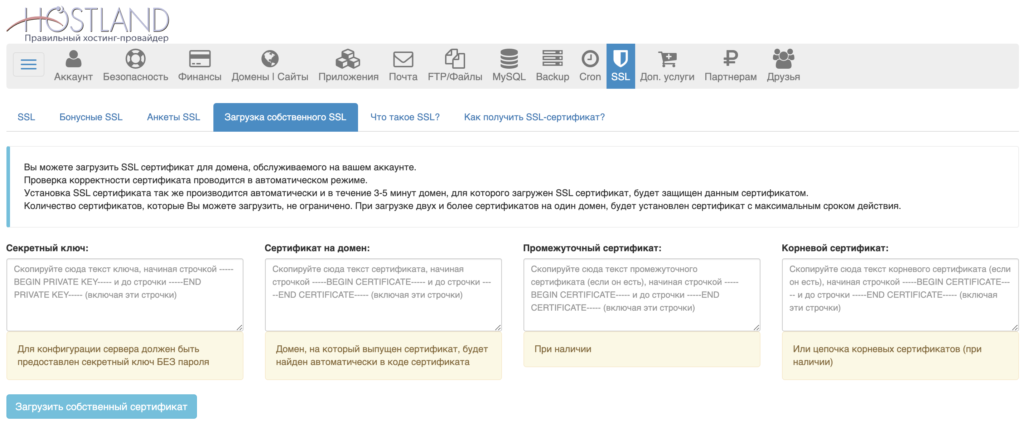This screenshot has height=423, width=1024.
Task: Focus the Секретный ключ text area
Action: pos(124,294)
